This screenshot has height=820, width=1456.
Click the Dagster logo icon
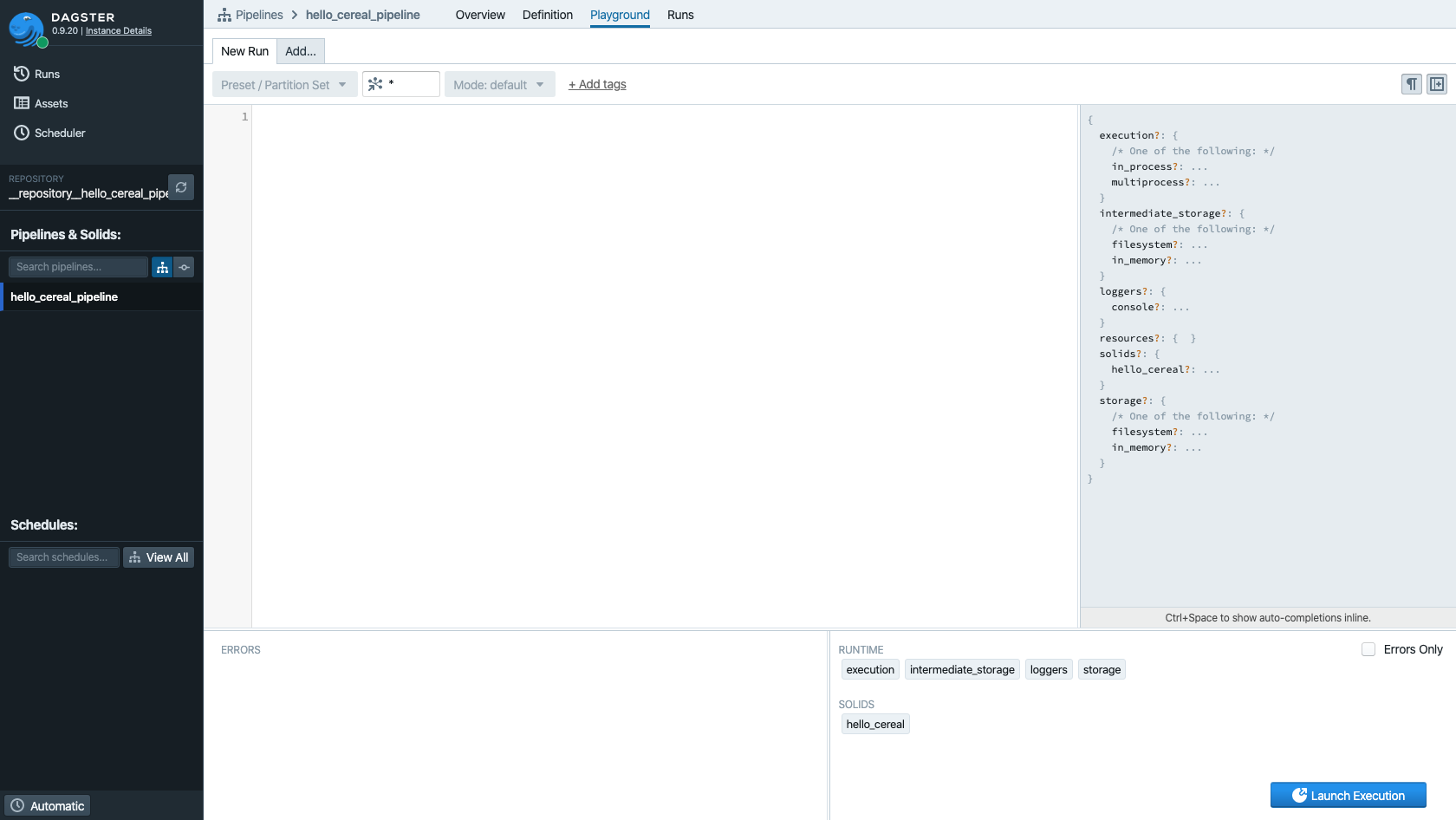[x=27, y=29]
